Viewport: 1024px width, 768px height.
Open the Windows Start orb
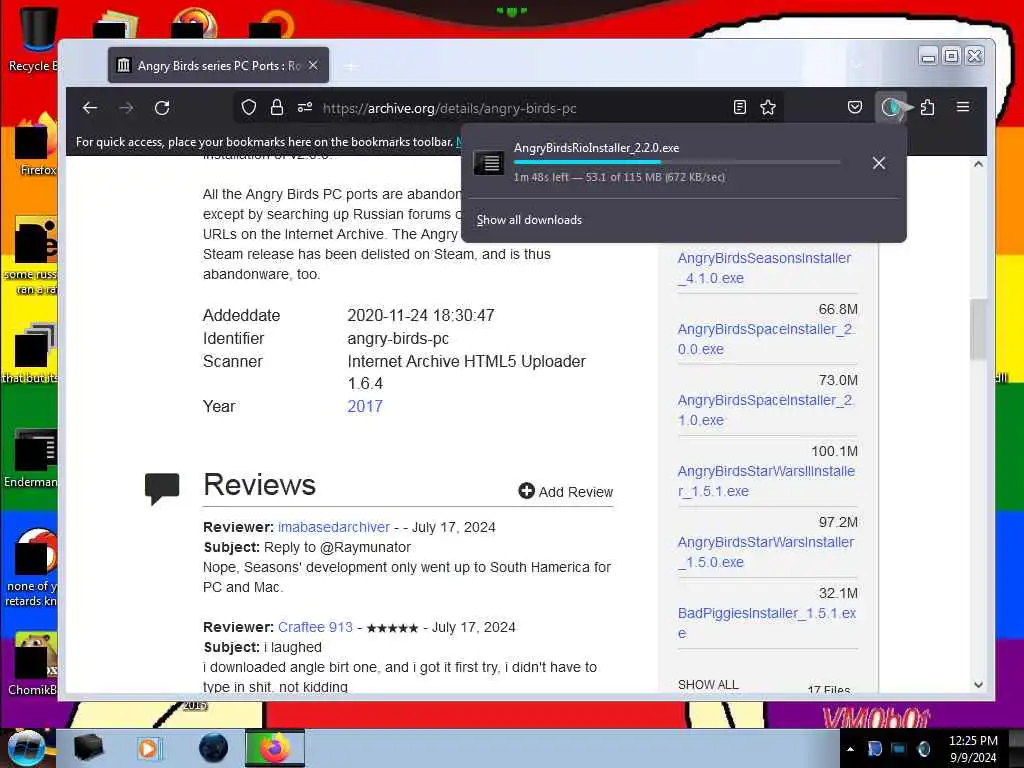click(25, 748)
